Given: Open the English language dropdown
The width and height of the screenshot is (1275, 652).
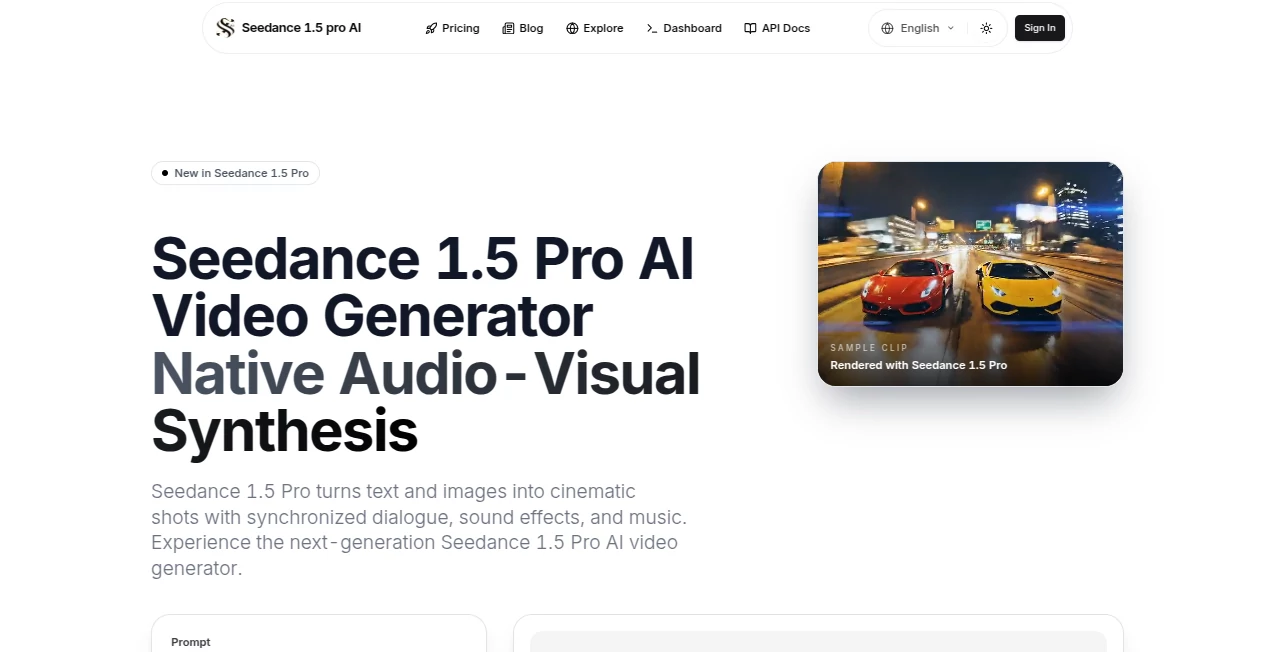Looking at the screenshot, I should pos(917,28).
